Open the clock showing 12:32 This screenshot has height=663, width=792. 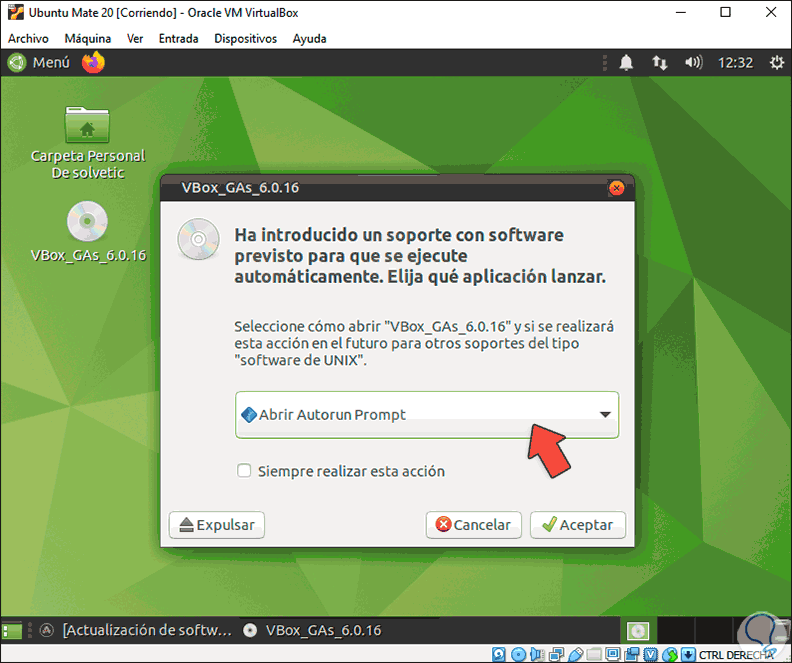click(735, 63)
